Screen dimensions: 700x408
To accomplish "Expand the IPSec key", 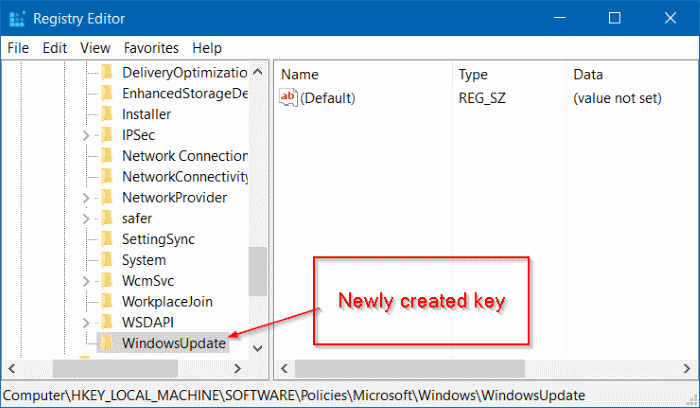I will tap(86, 135).
